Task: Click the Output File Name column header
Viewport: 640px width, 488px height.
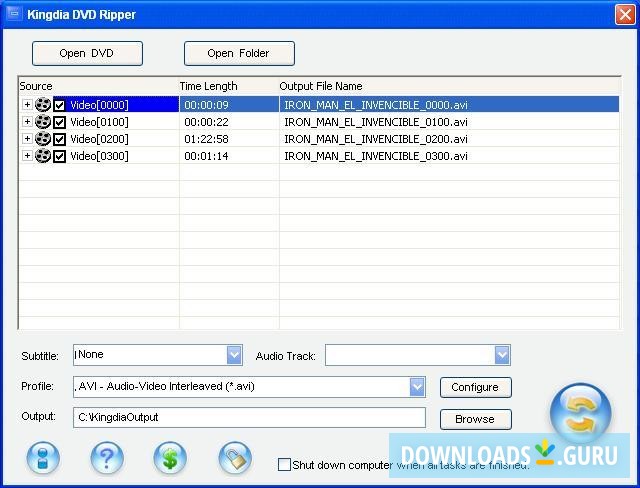Action: coord(449,86)
